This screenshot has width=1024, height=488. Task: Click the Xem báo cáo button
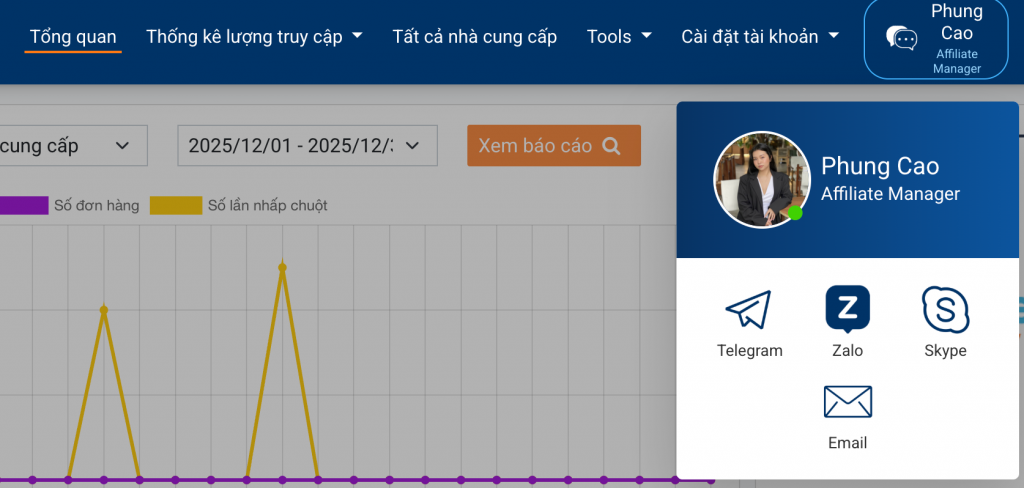[x=553, y=146]
